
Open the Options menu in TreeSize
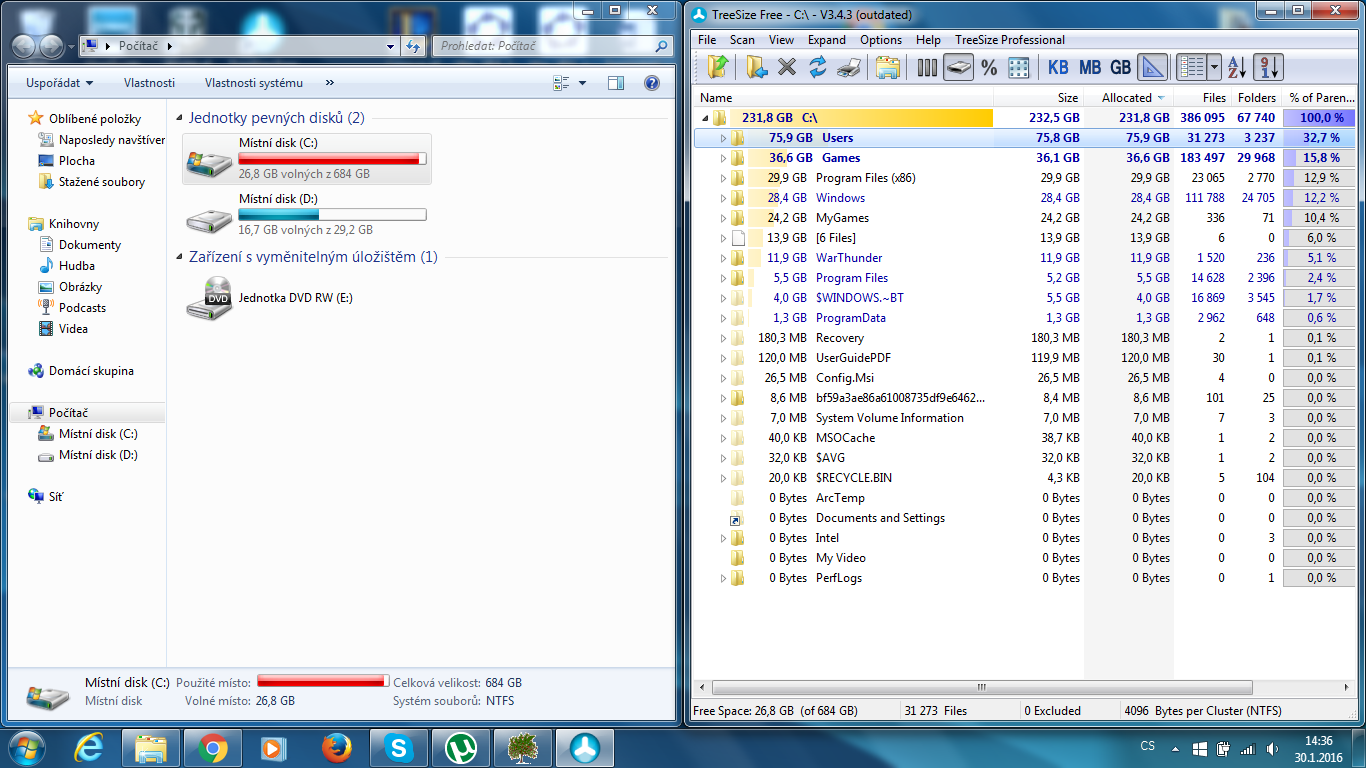881,40
